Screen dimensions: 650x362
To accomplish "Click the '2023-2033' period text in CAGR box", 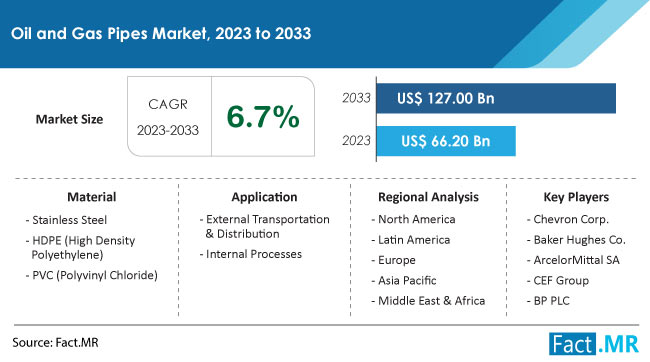I will pos(168,130).
